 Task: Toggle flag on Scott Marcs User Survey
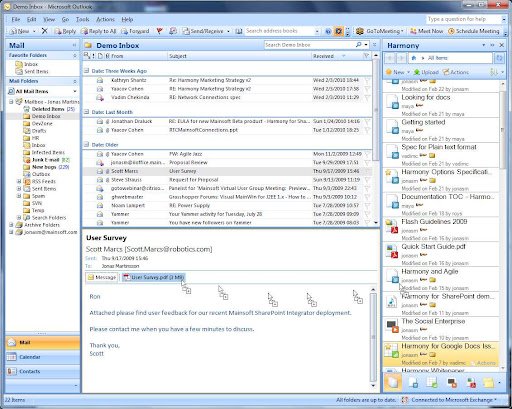click(367, 171)
